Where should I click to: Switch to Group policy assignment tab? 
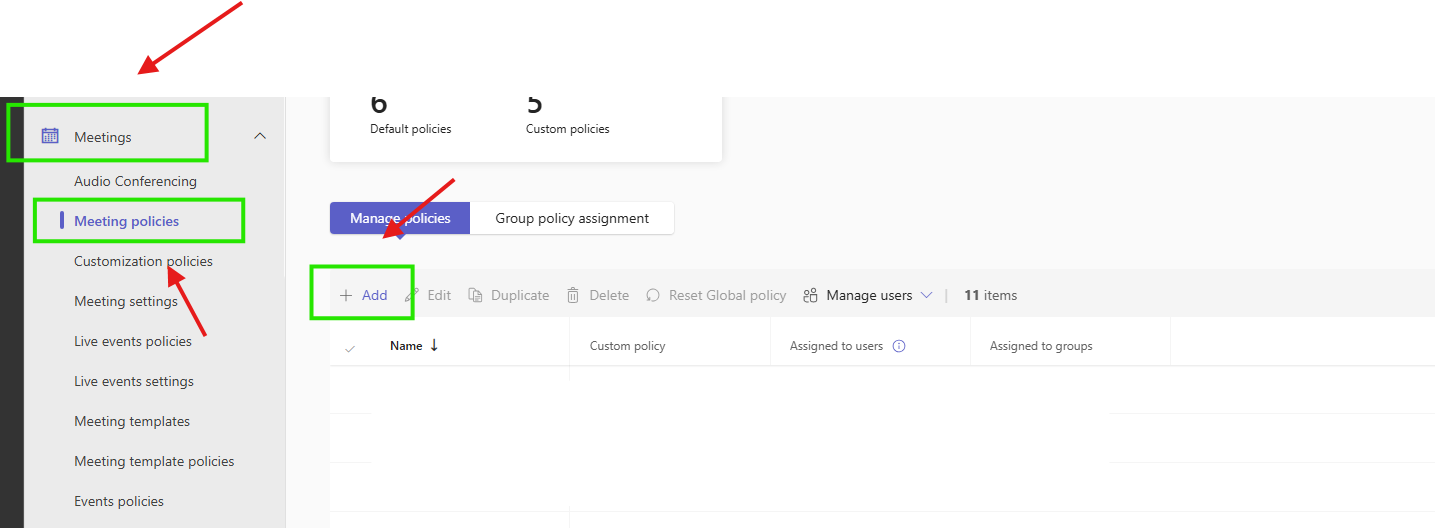pos(572,218)
